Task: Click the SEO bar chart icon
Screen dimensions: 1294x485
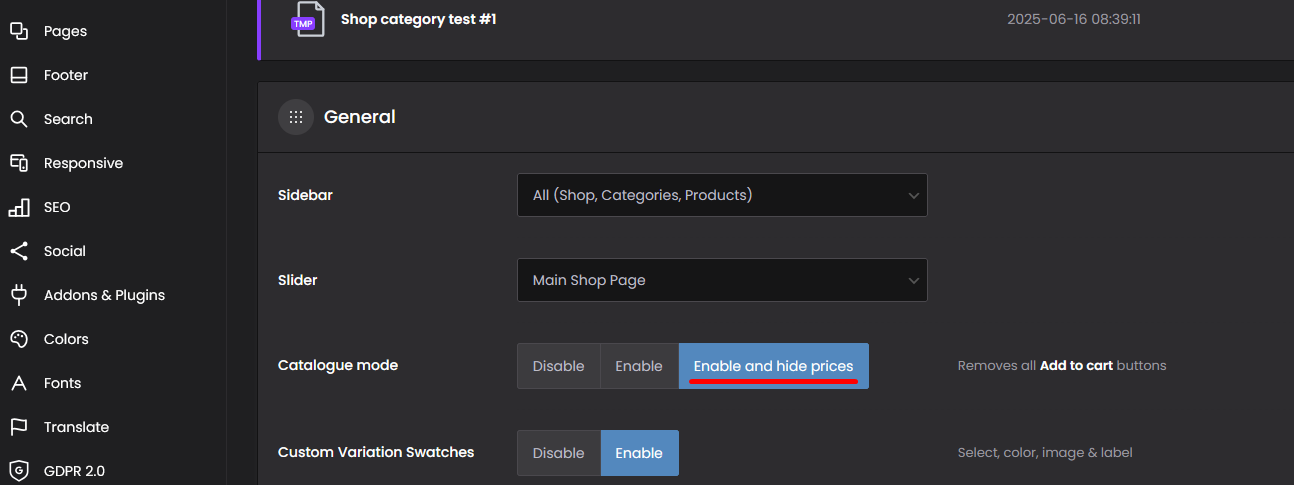Action: tap(18, 207)
